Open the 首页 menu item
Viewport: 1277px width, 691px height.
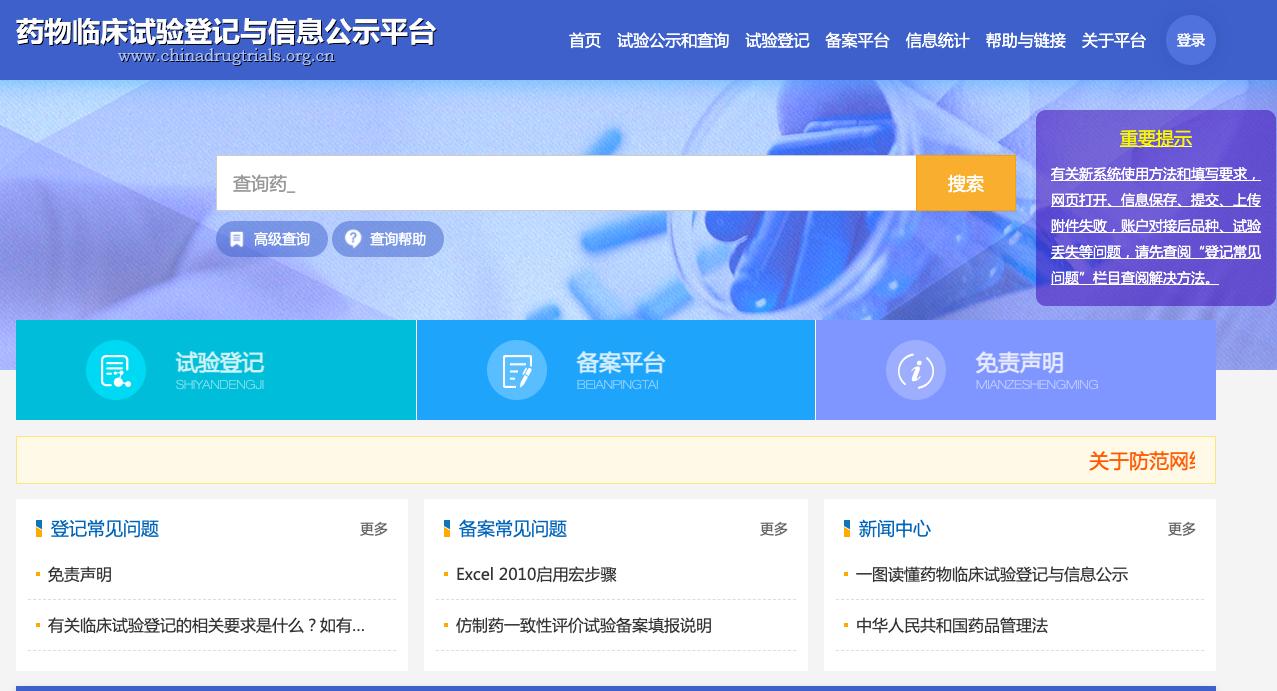pos(584,41)
